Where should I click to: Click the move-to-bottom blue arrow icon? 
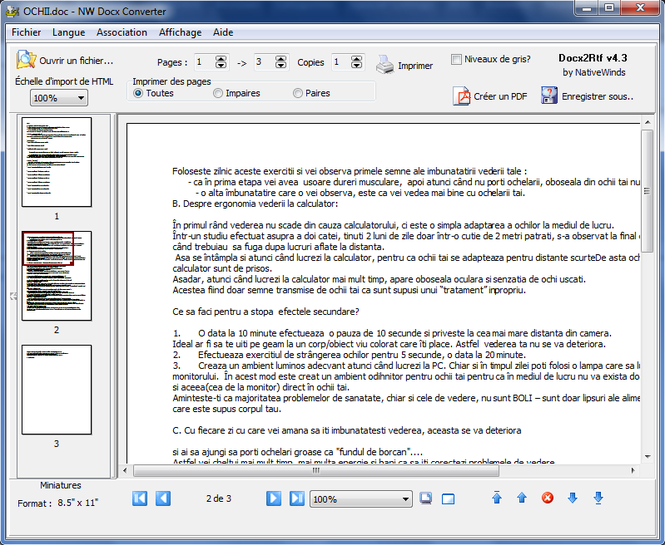pyautogui.click(x=598, y=498)
